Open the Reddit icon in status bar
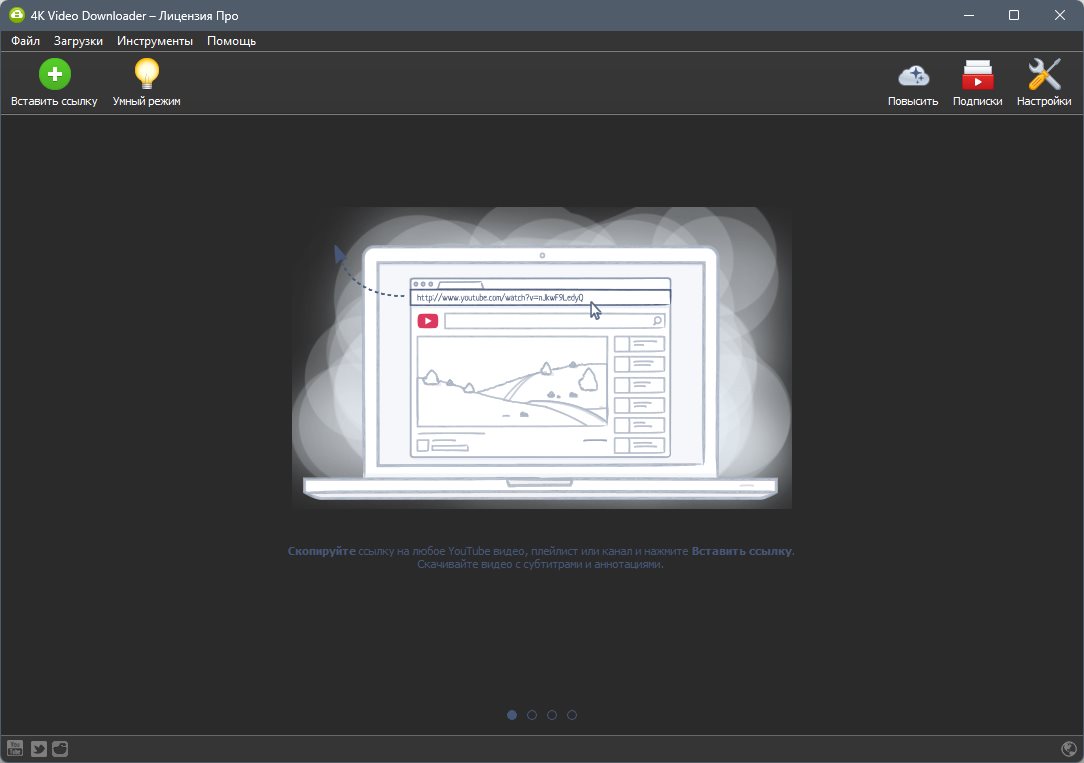Screen dimensions: 1084x763 point(60,748)
